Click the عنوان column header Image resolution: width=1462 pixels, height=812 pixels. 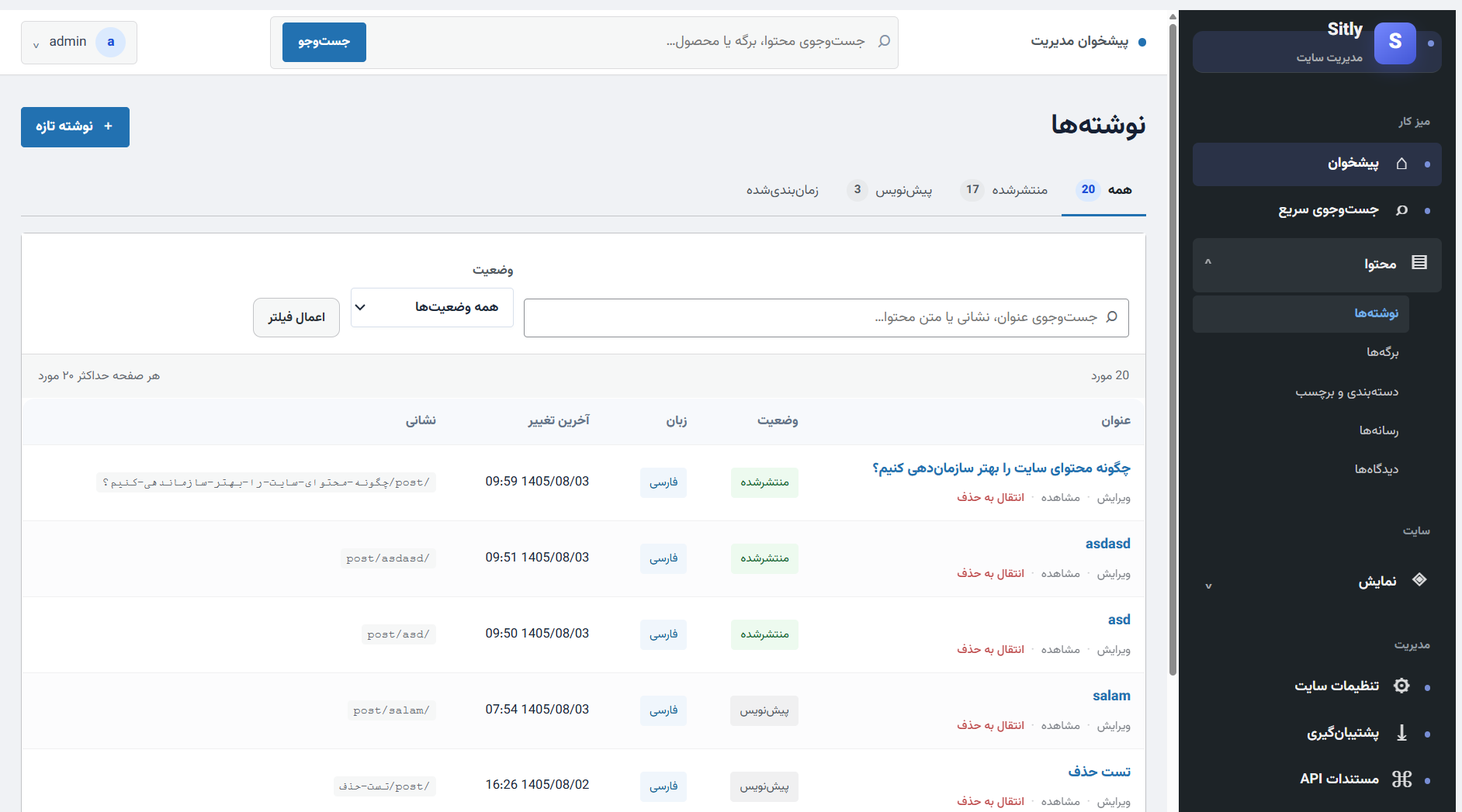pyautogui.click(x=1115, y=421)
